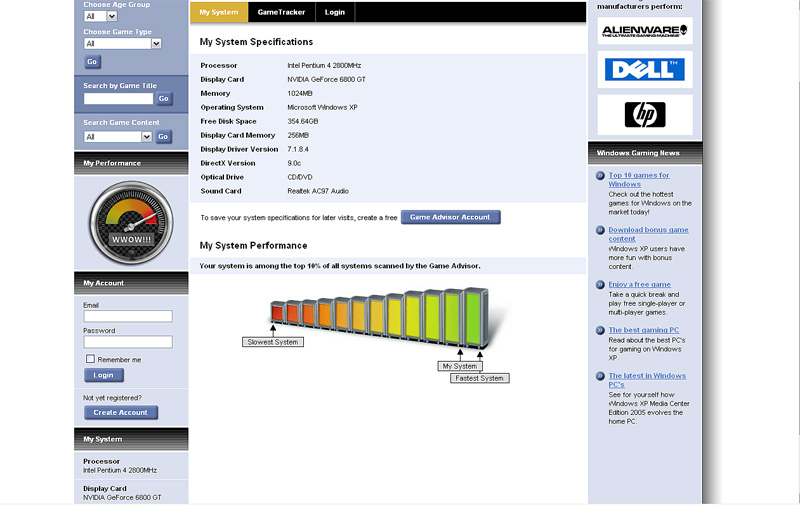Click the red slowest bar in performance chart
The height and width of the screenshot is (505, 800).
click(x=278, y=312)
